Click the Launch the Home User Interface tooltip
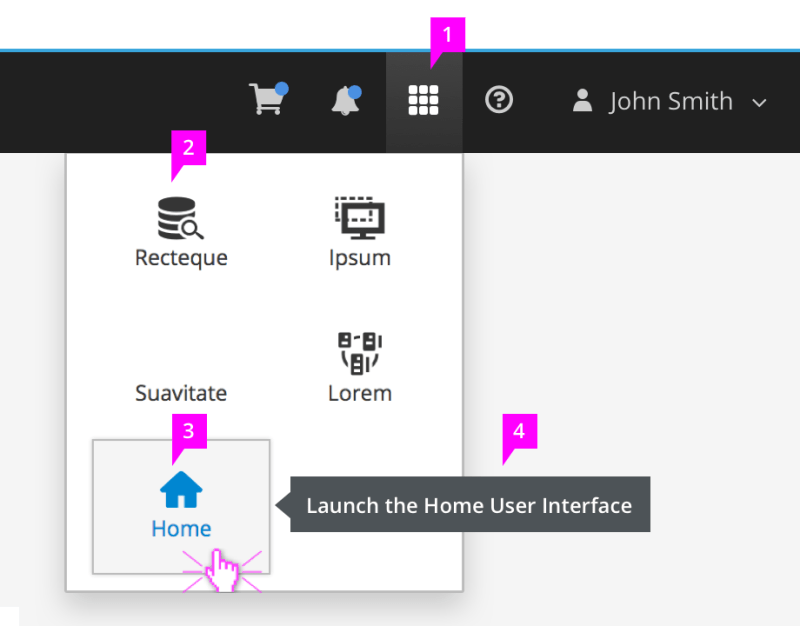Screen dimensions: 800x626 pyautogui.click(x=470, y=505)
